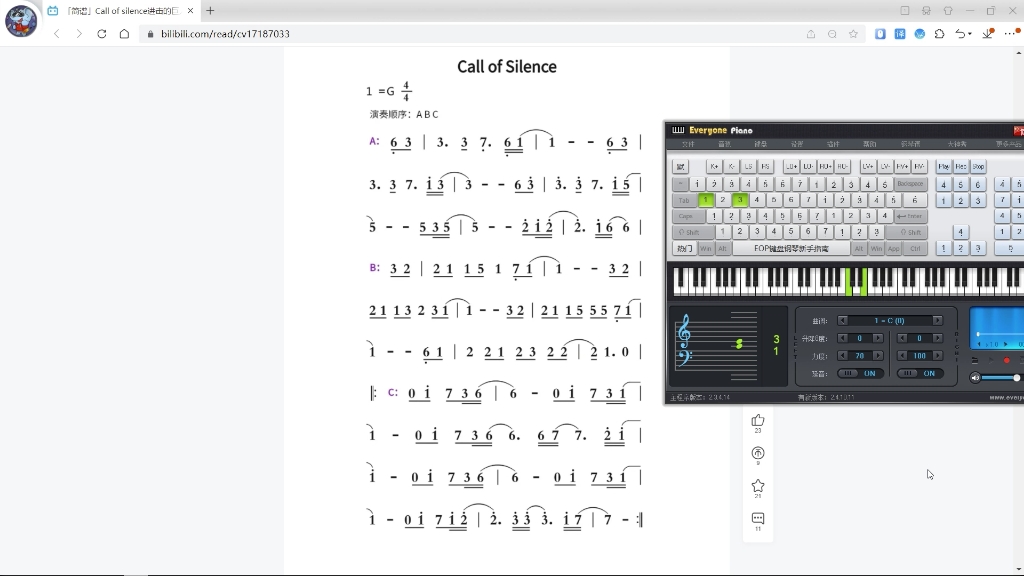Open the browser's three-dot menu

click(1011, 33)
